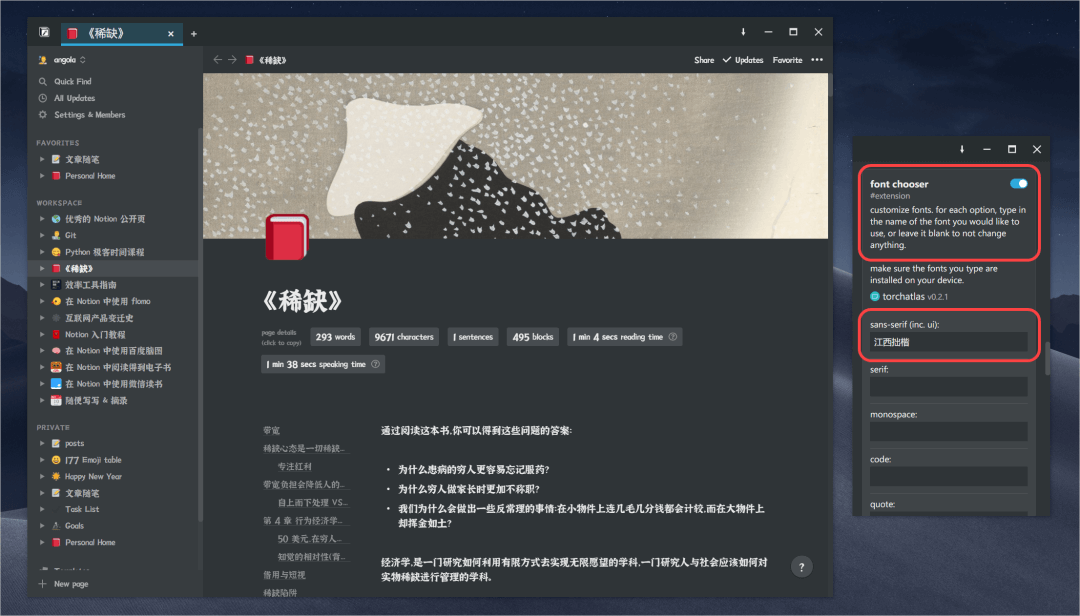The height and width of the screenshot is (616, 1080).
Task: Click the 在 Notion 中使用 flomo icon
Action: pyautogui.click(x=56, y=301)
